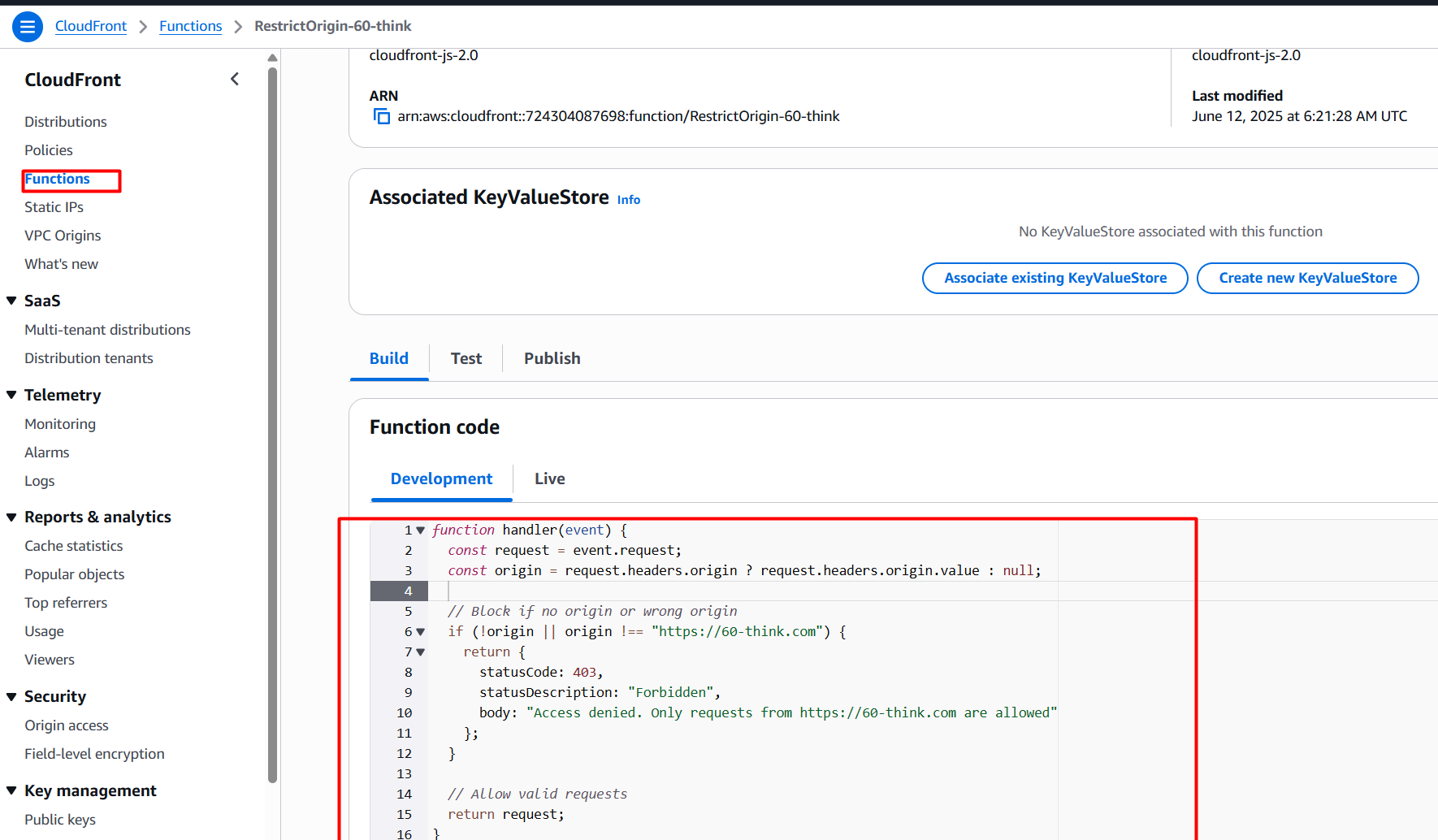Click the sidebar scroll up arrow
Screen dimensions: 1438x840
click(272, 58)
